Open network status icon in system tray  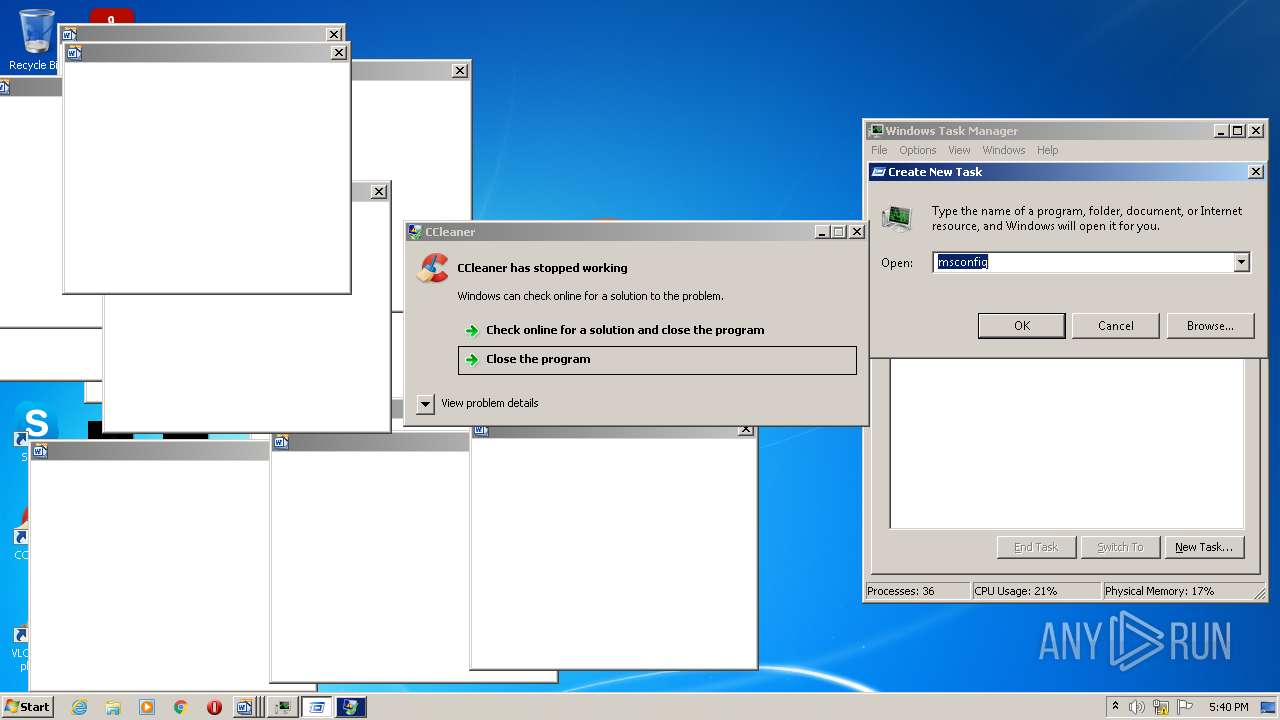[1161, 707]
